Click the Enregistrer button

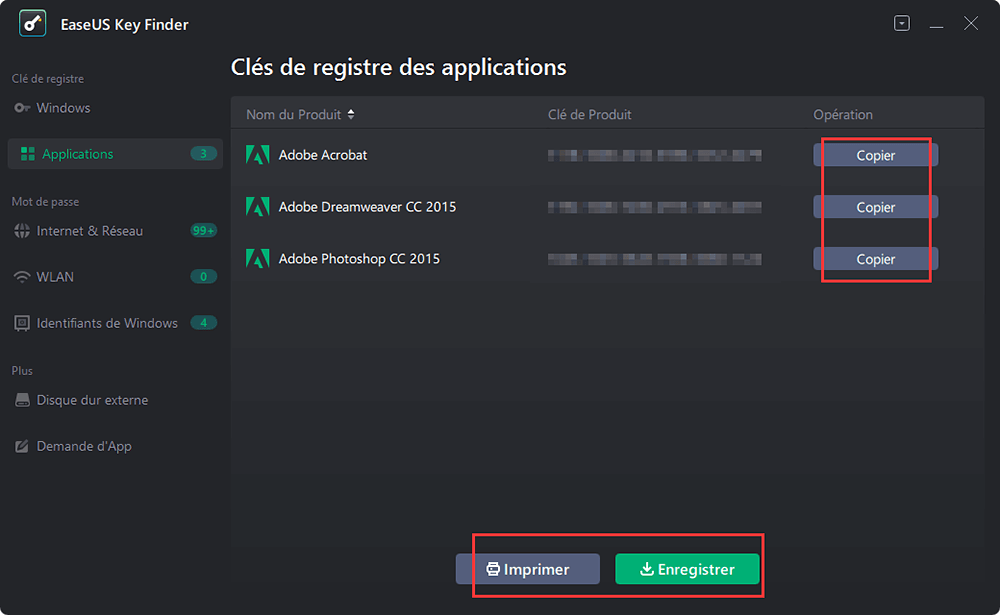click(687, 569)
